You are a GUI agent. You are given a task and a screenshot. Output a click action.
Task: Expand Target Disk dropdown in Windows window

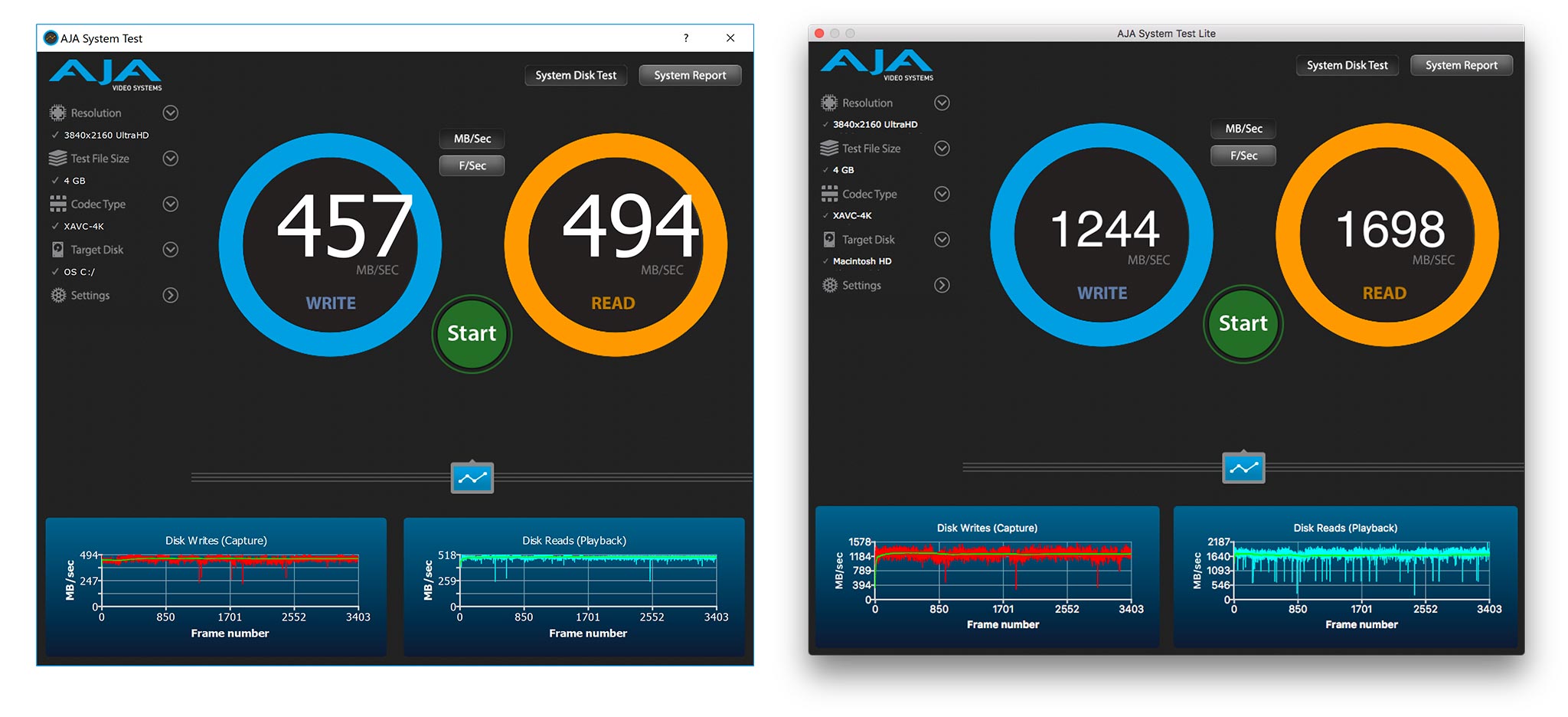(x=171, y=250)
